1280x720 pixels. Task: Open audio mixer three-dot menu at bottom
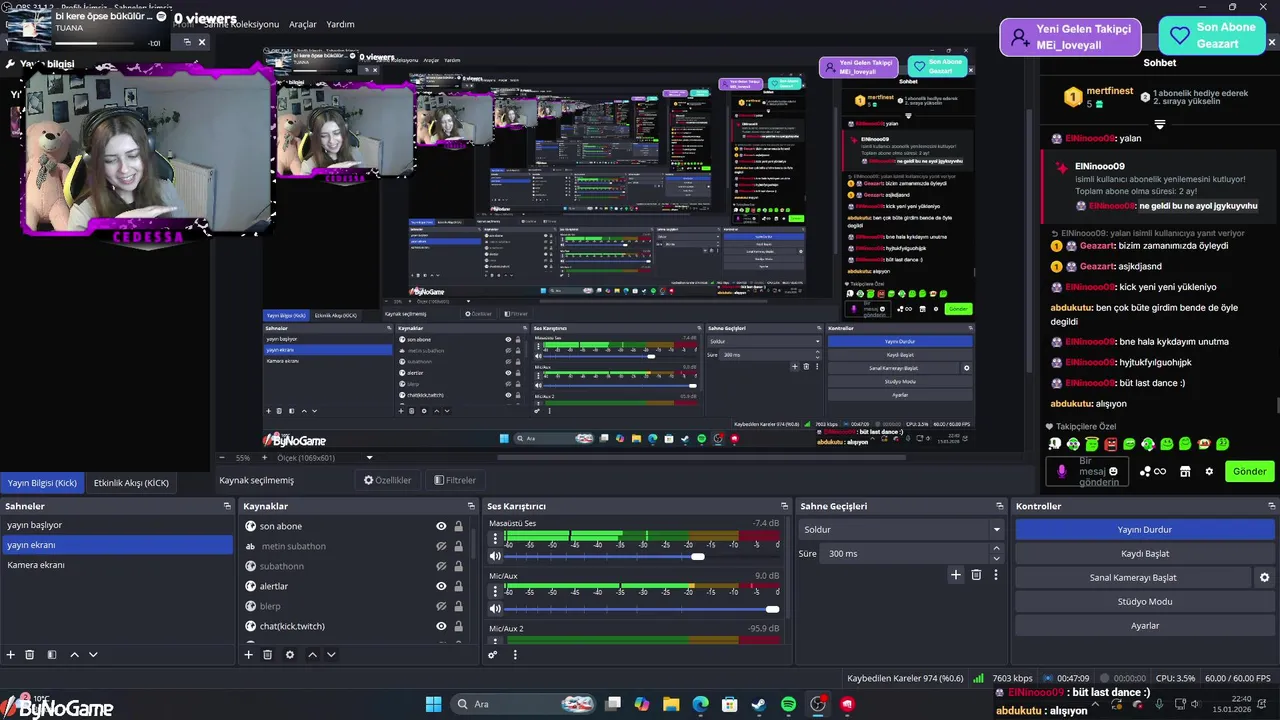[515, 655]
